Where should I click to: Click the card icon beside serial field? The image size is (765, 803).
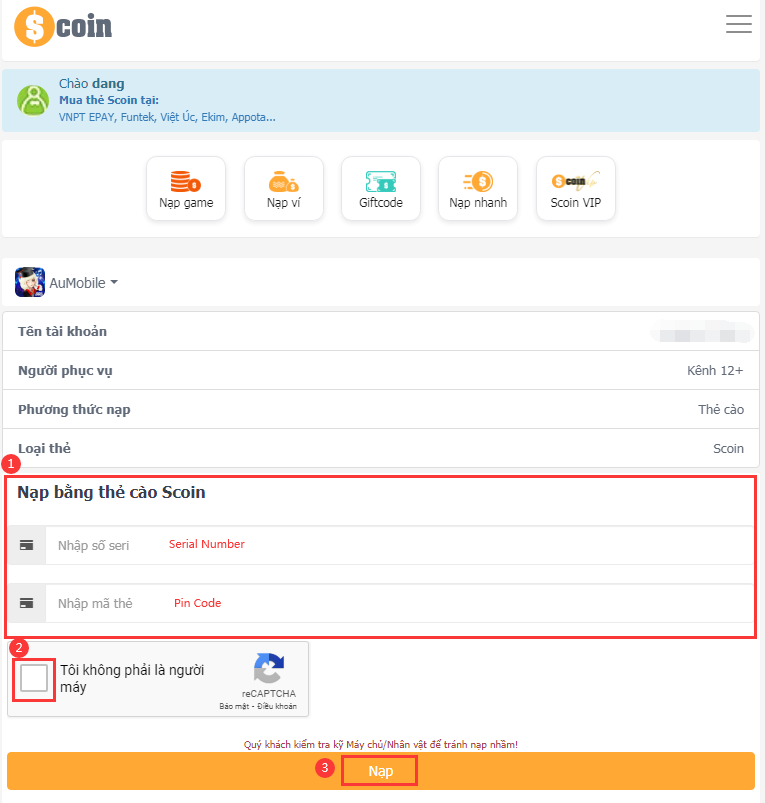coord(27,545)
